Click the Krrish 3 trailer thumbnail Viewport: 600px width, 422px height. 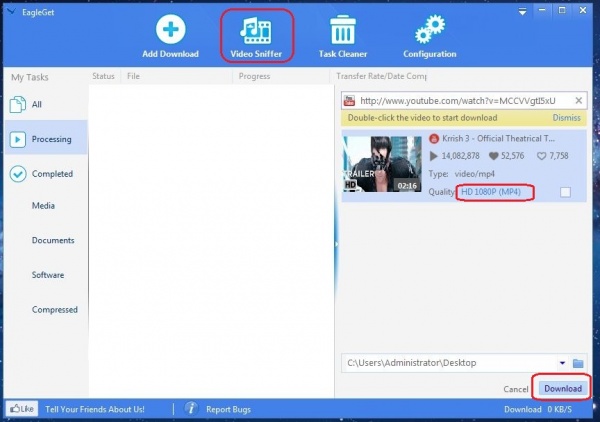pyautogui.click(x=382, y=164)
